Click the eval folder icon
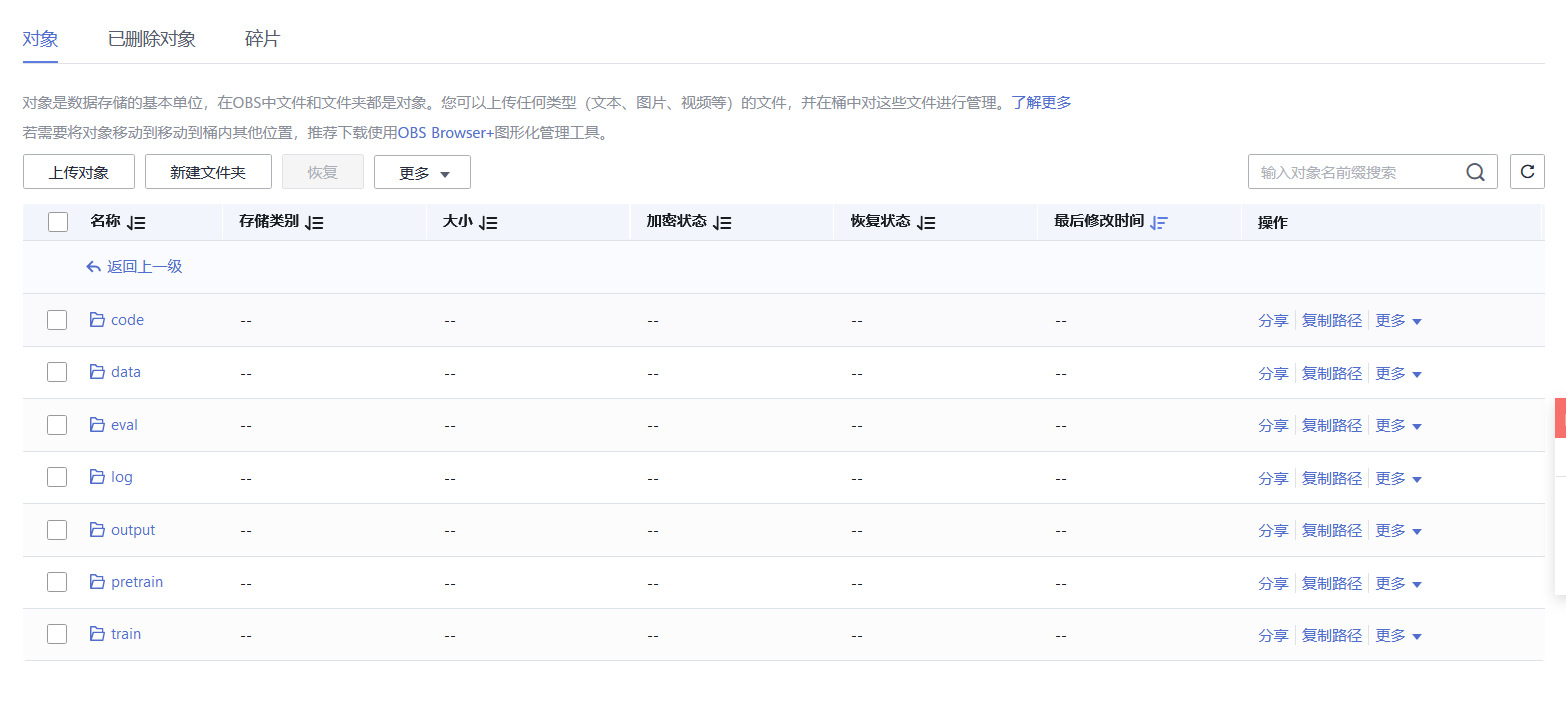Screen dimensions: 1566x725 (x=97, y=425)
